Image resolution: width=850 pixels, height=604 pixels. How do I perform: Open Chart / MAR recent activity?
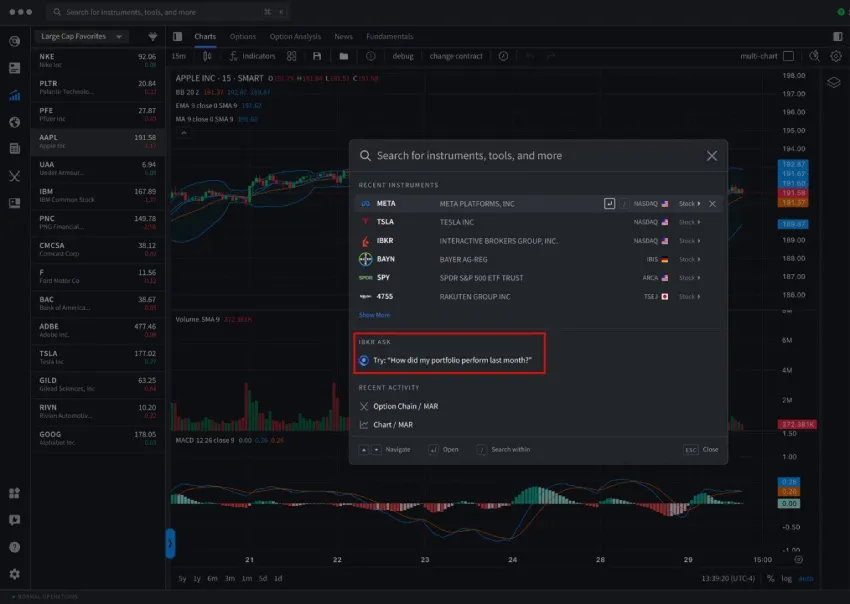tap(387, 425)
